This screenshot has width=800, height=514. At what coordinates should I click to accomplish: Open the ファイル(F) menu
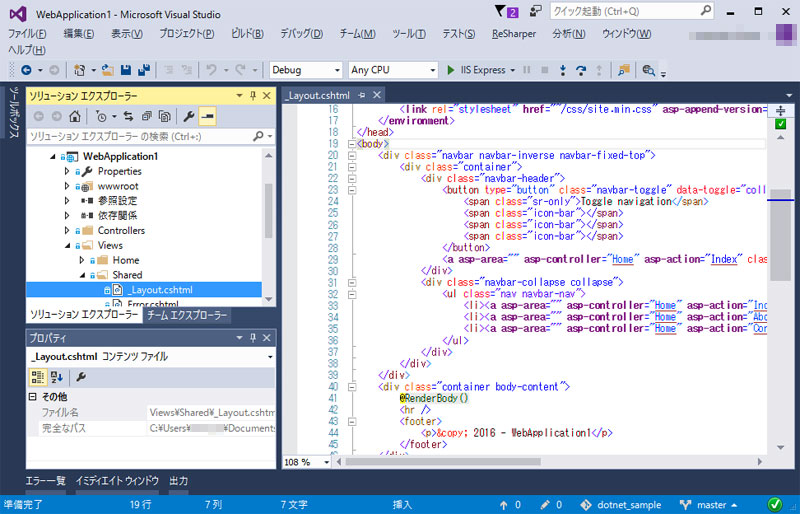pos(27,34)
